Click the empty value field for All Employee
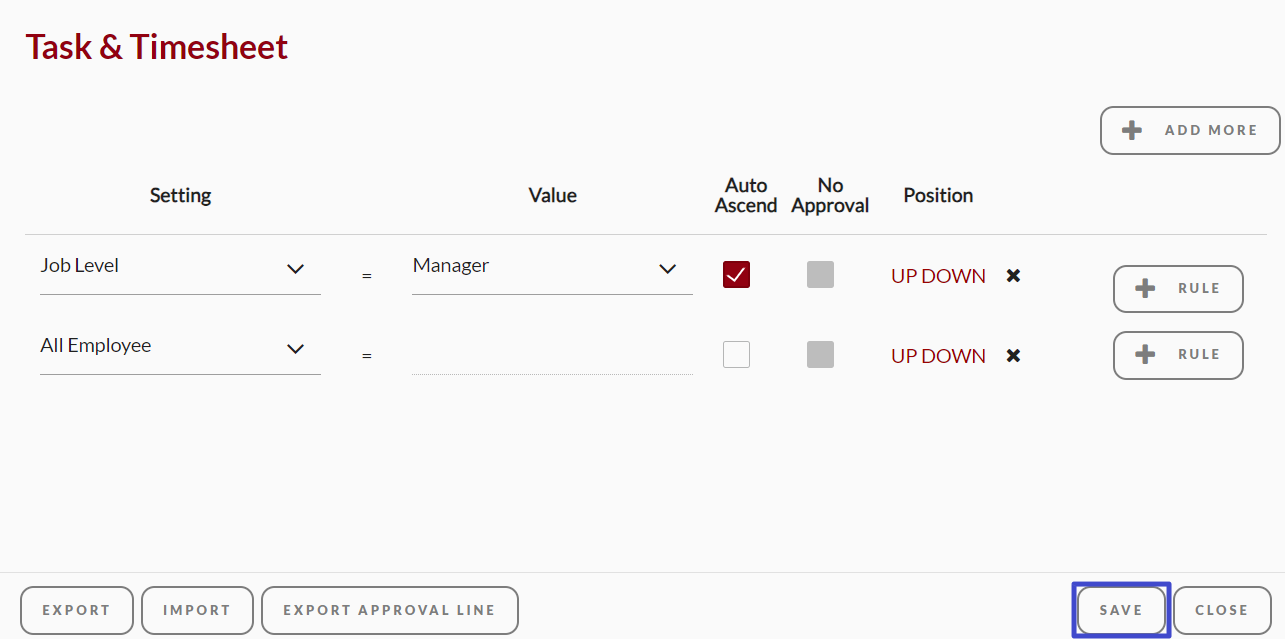 click(x=552, y=354)
